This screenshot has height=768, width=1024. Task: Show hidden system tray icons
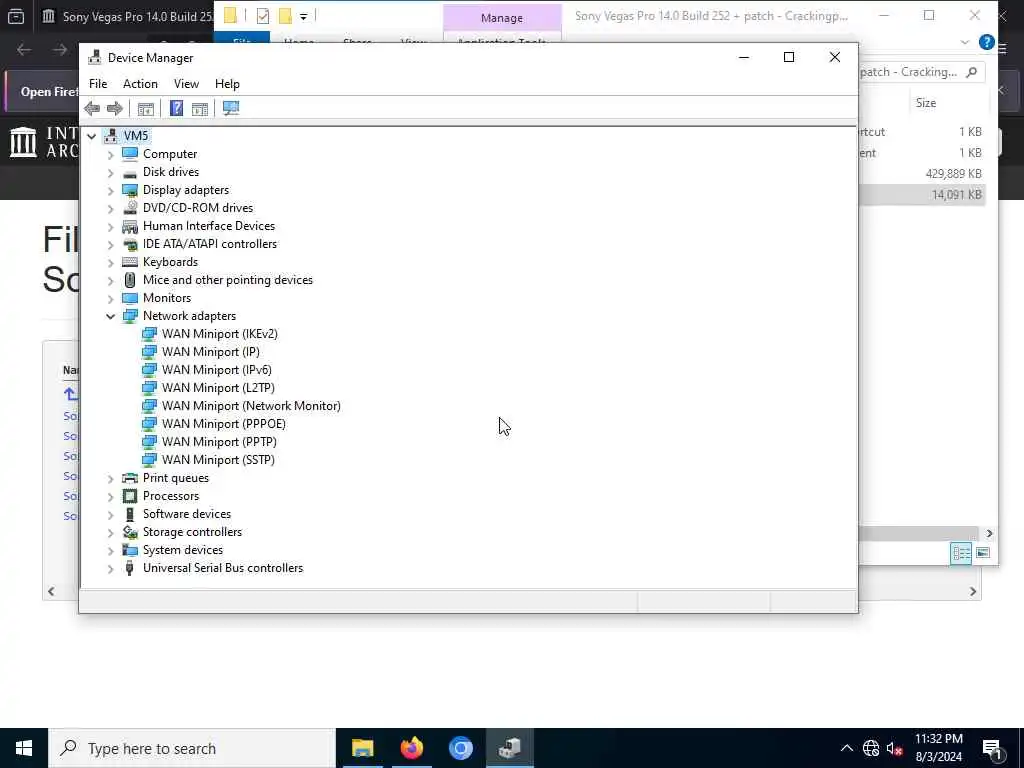846,748
